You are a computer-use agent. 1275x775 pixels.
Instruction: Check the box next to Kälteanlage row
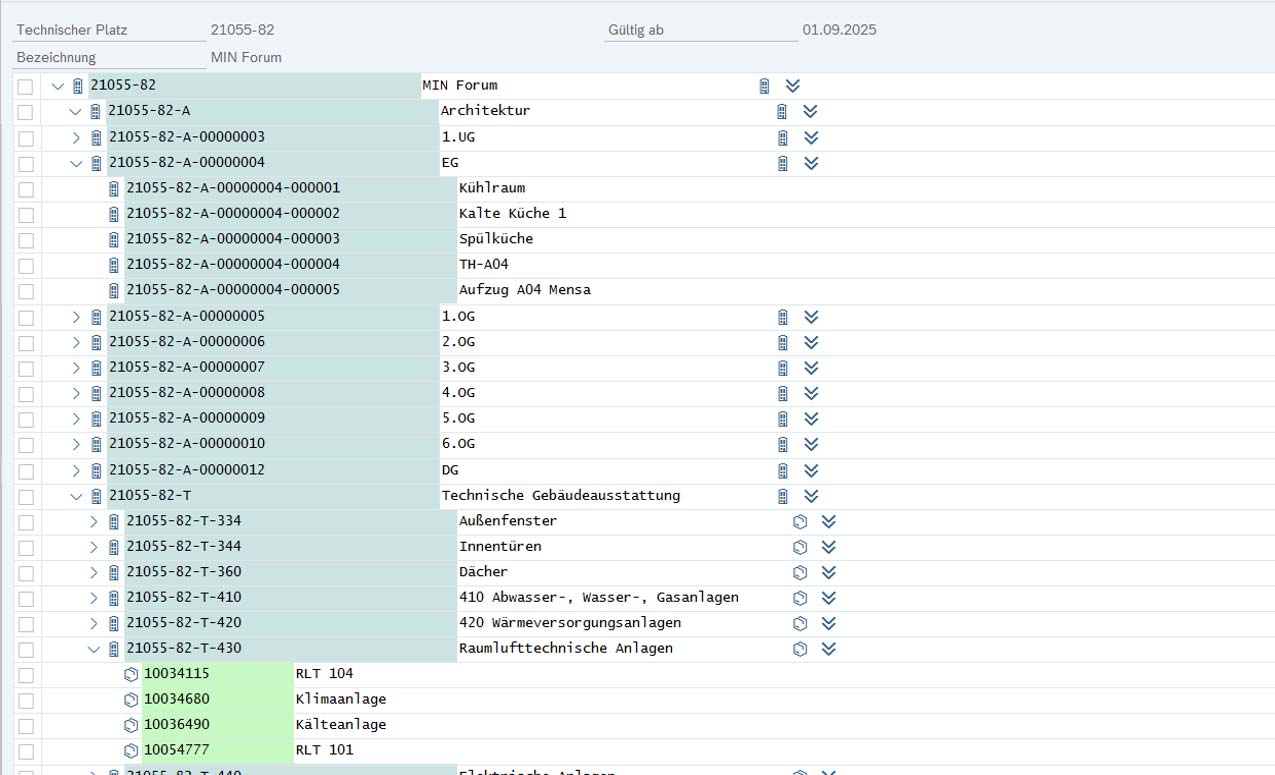[25, 726]
